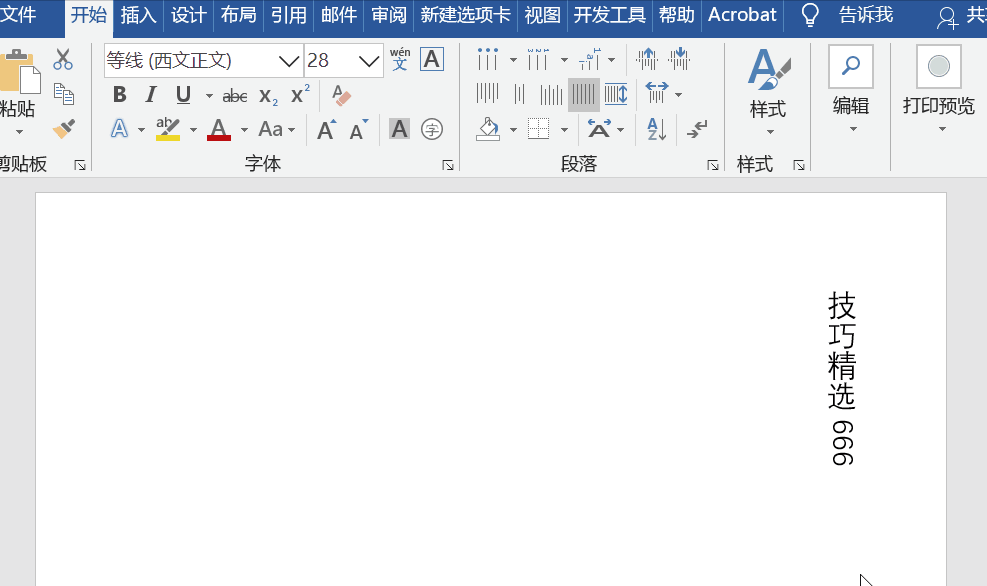Insert enclosed character circle icon

point(432,129)
